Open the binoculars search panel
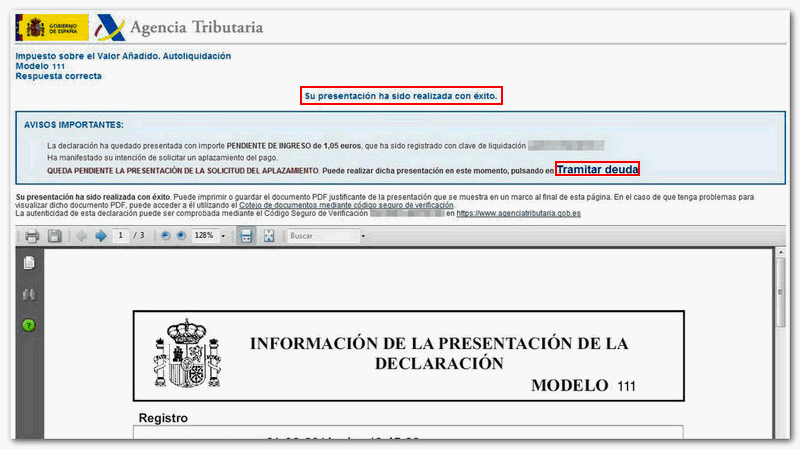800x449 pixels. click(x=29, y=295)
